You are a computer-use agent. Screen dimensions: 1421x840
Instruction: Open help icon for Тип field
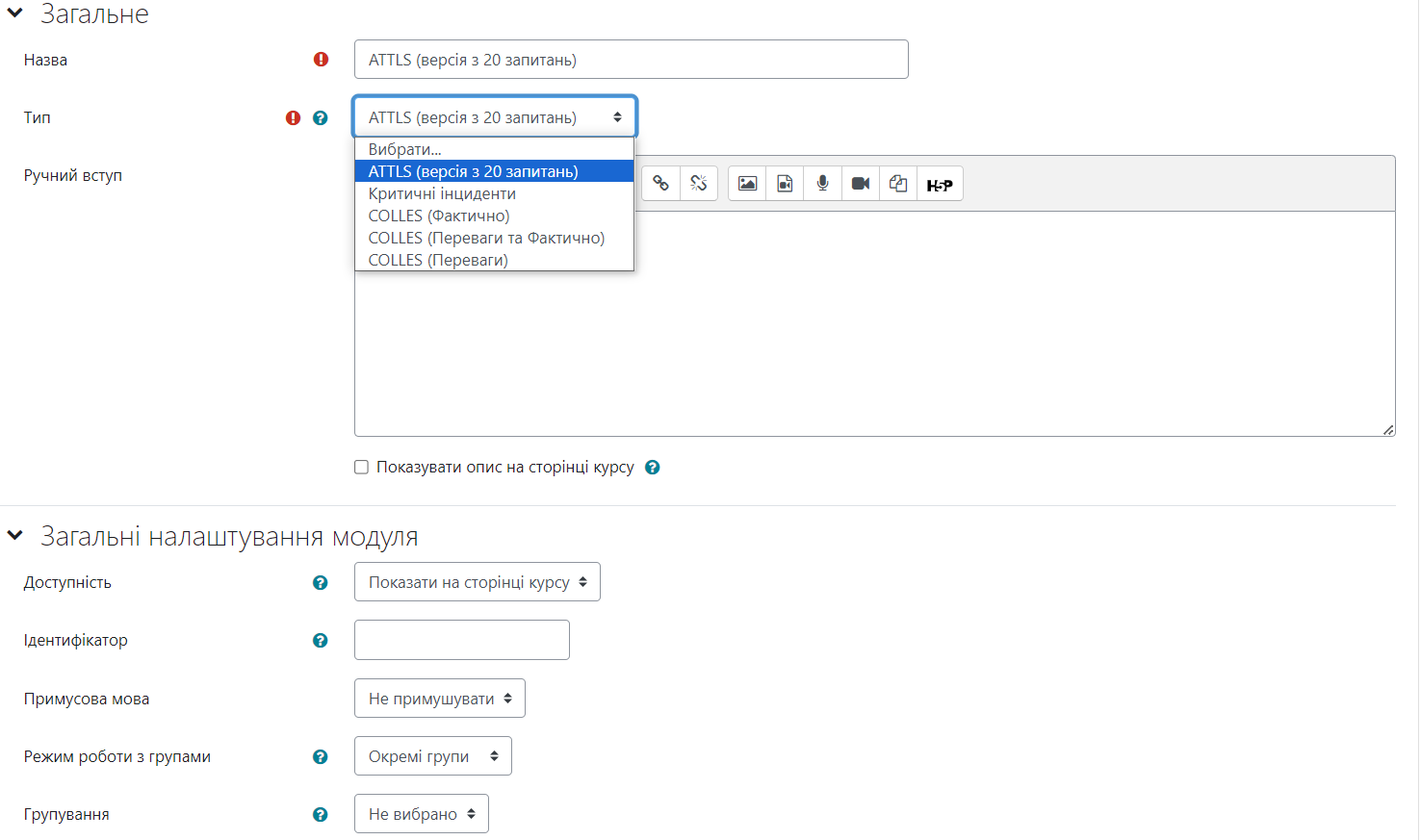click(x=321, y=118)
